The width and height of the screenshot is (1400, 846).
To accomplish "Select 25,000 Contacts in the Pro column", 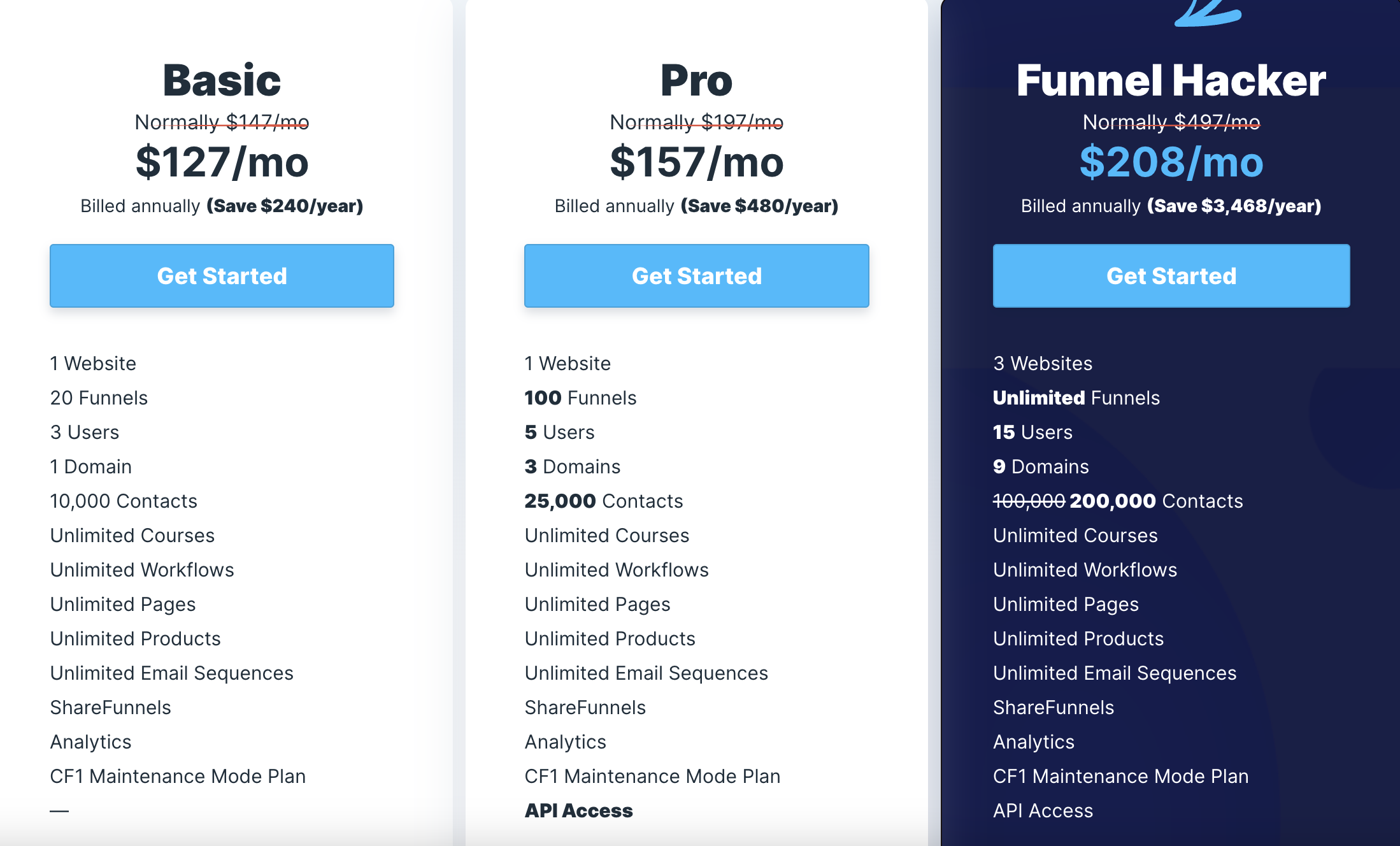I will pos(603,501).
